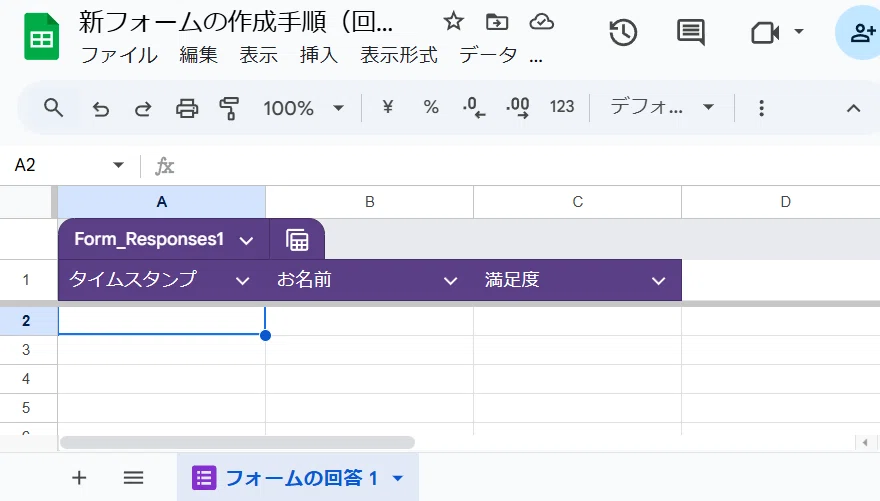
Task: Add a new sheet
Action: 79,478
